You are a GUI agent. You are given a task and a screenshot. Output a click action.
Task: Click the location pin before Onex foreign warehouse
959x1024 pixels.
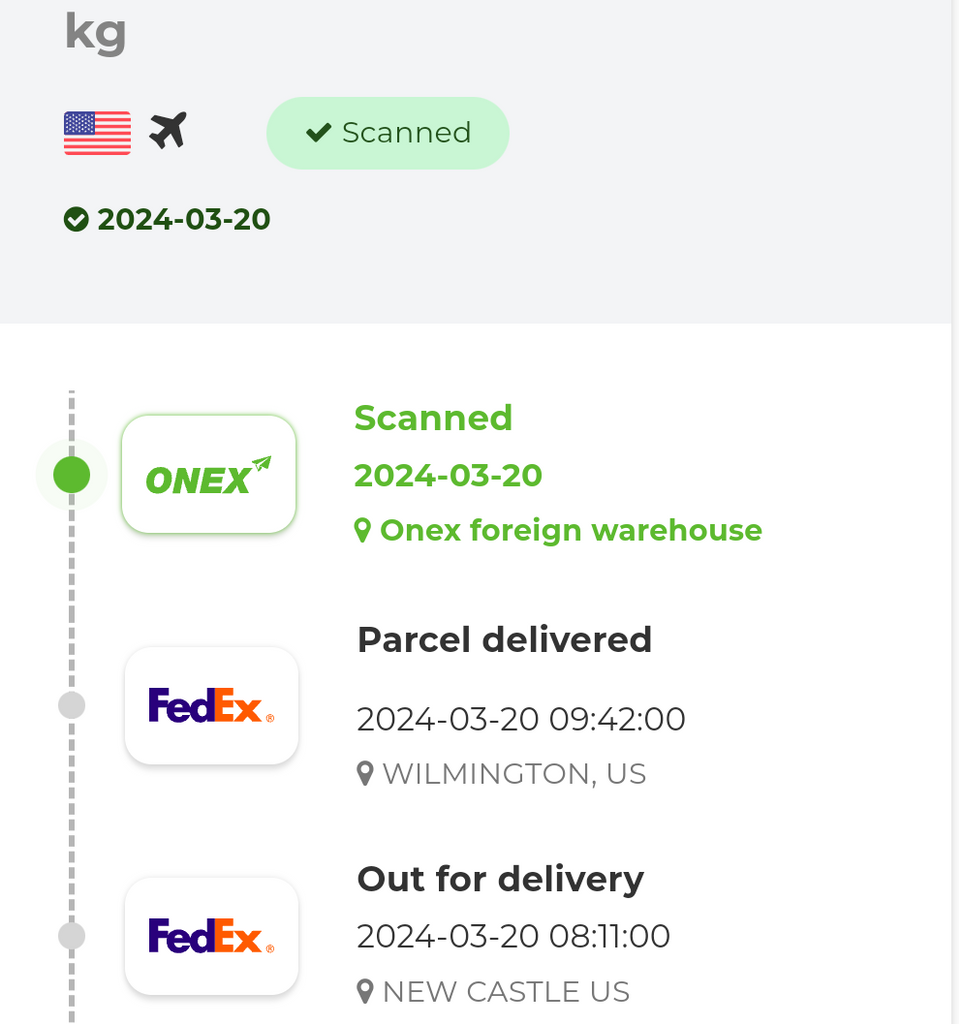[x=363, y=530]
